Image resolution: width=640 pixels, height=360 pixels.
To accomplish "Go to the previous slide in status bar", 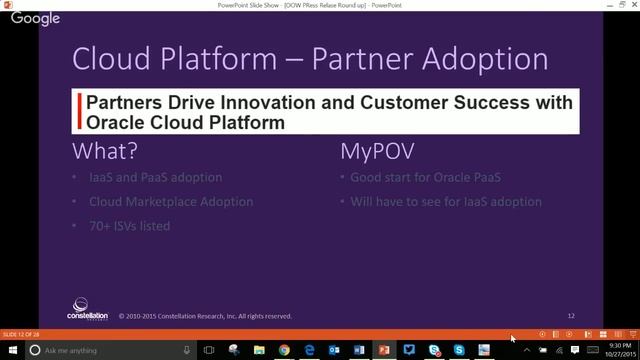I will click(x=542, y=334).
